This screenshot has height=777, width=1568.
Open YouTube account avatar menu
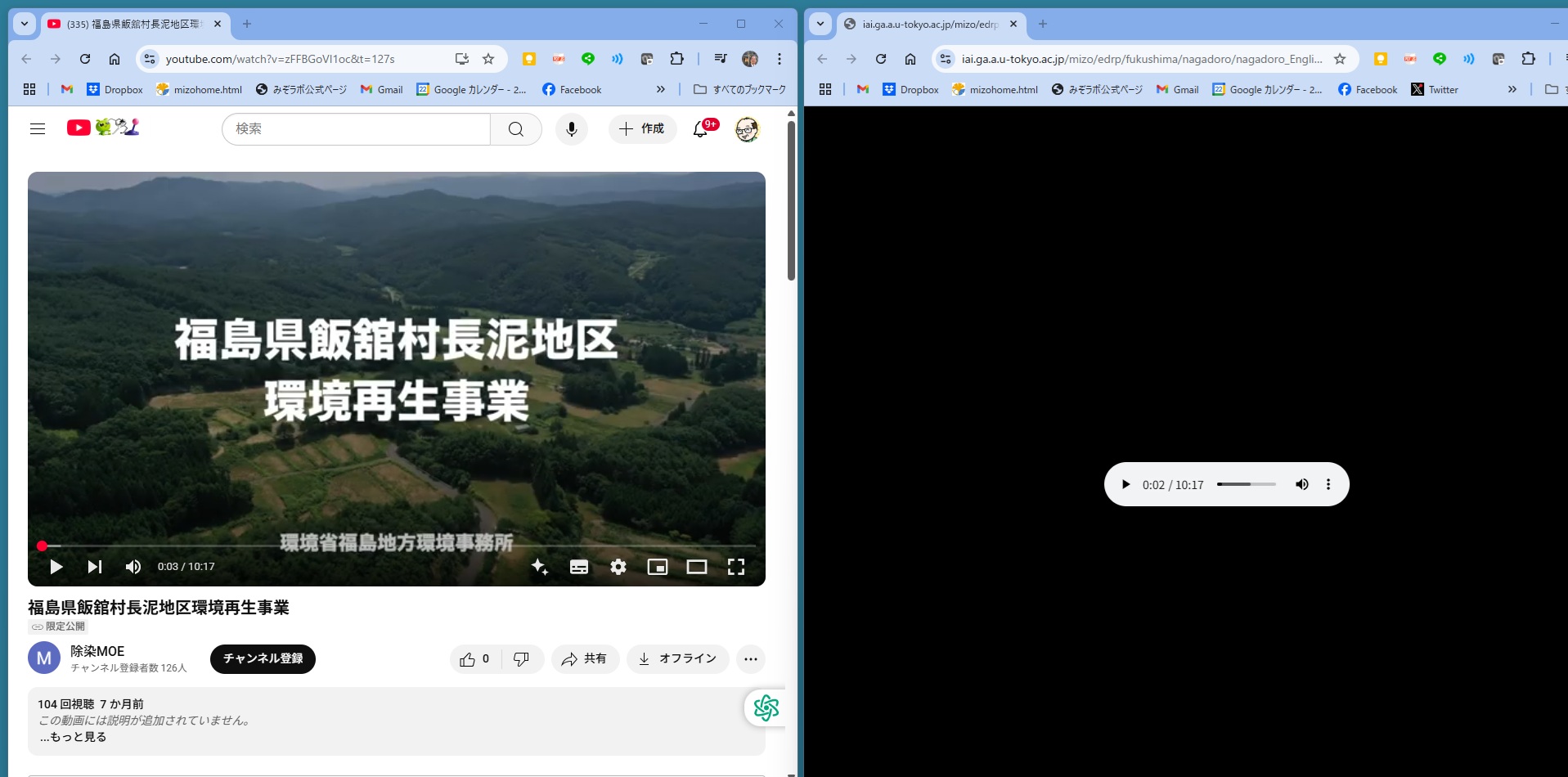[747, 129]
